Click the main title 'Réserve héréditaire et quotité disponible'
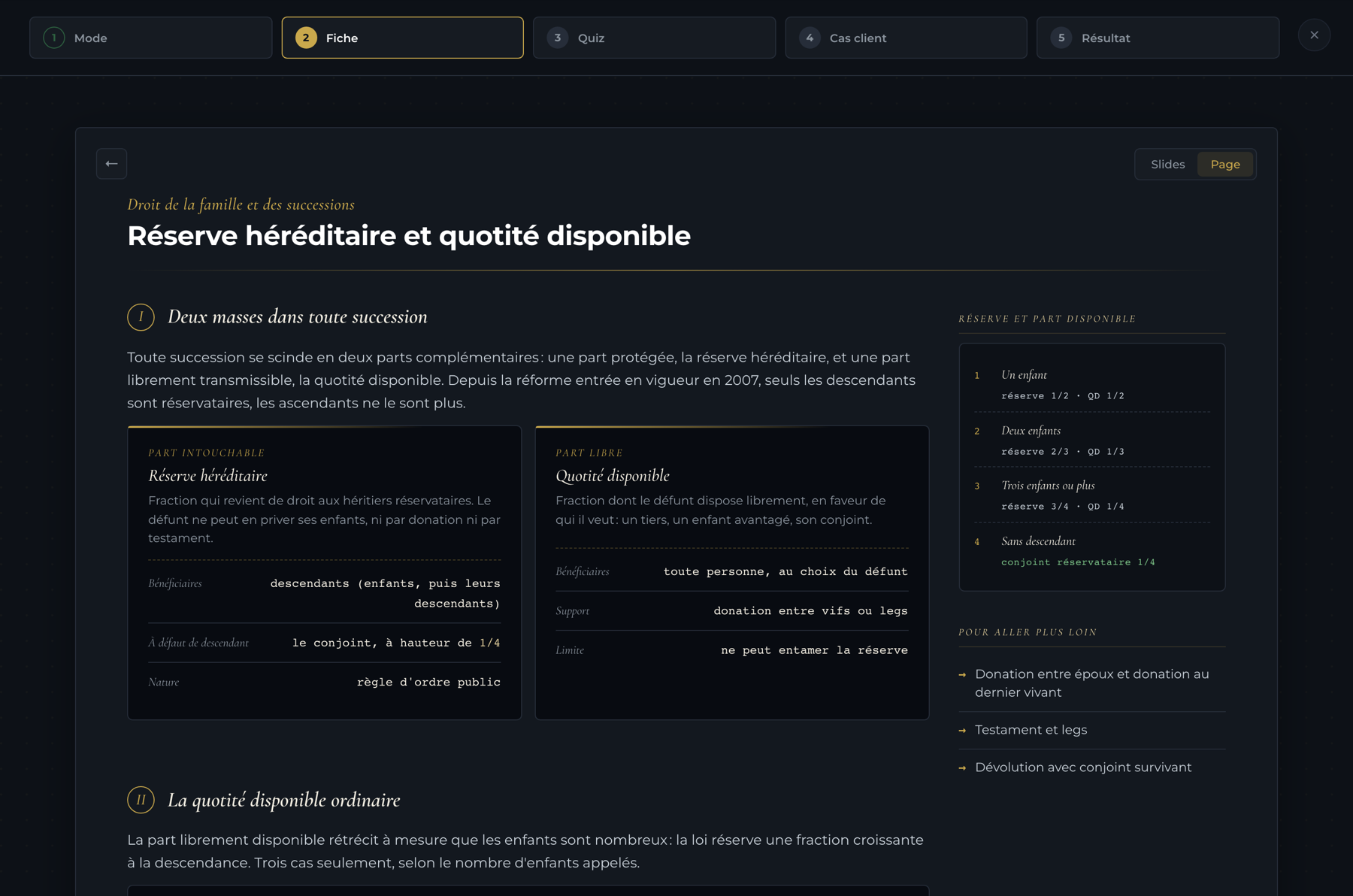Viewport: 1353px width, 896px height. point(409,236)
